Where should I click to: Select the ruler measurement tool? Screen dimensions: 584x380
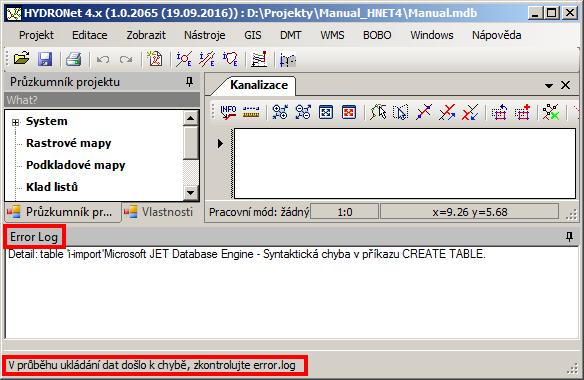point(251,112)
